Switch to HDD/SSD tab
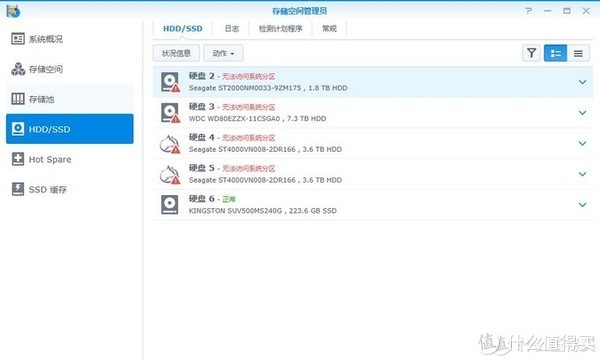 (x=183, y=29)
